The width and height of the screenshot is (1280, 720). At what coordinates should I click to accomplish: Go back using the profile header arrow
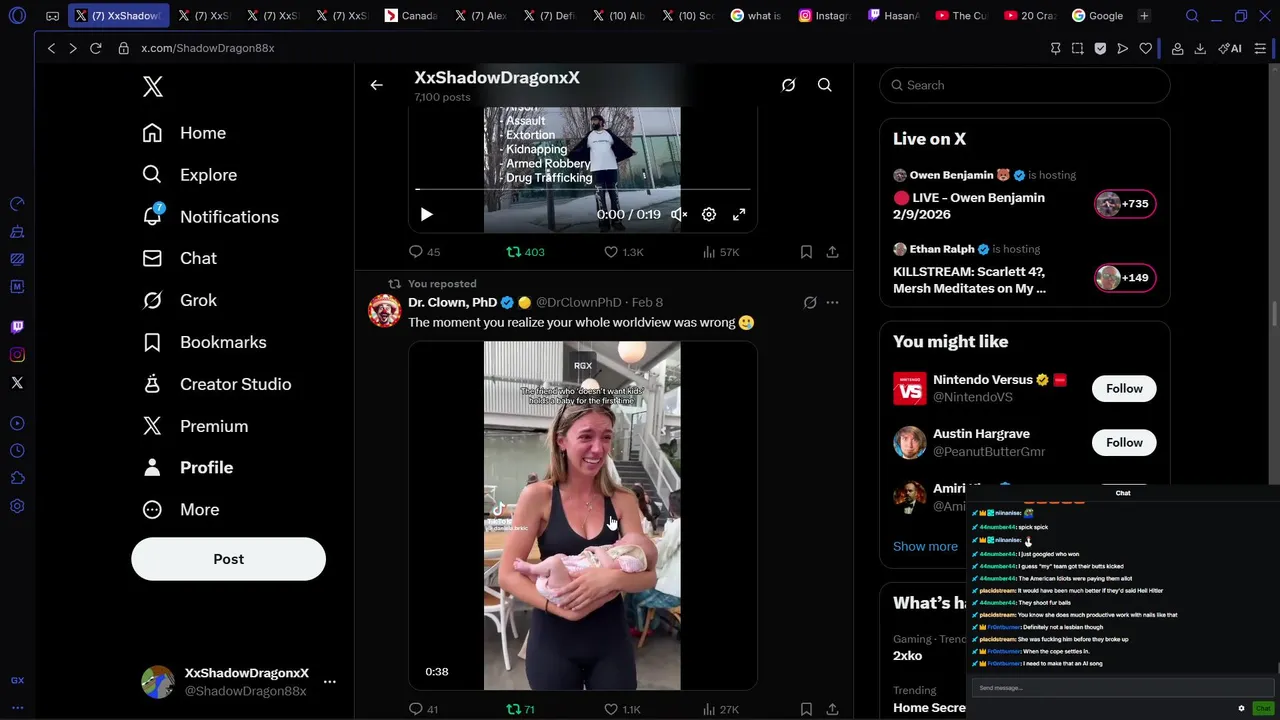(x=377, y=85)
